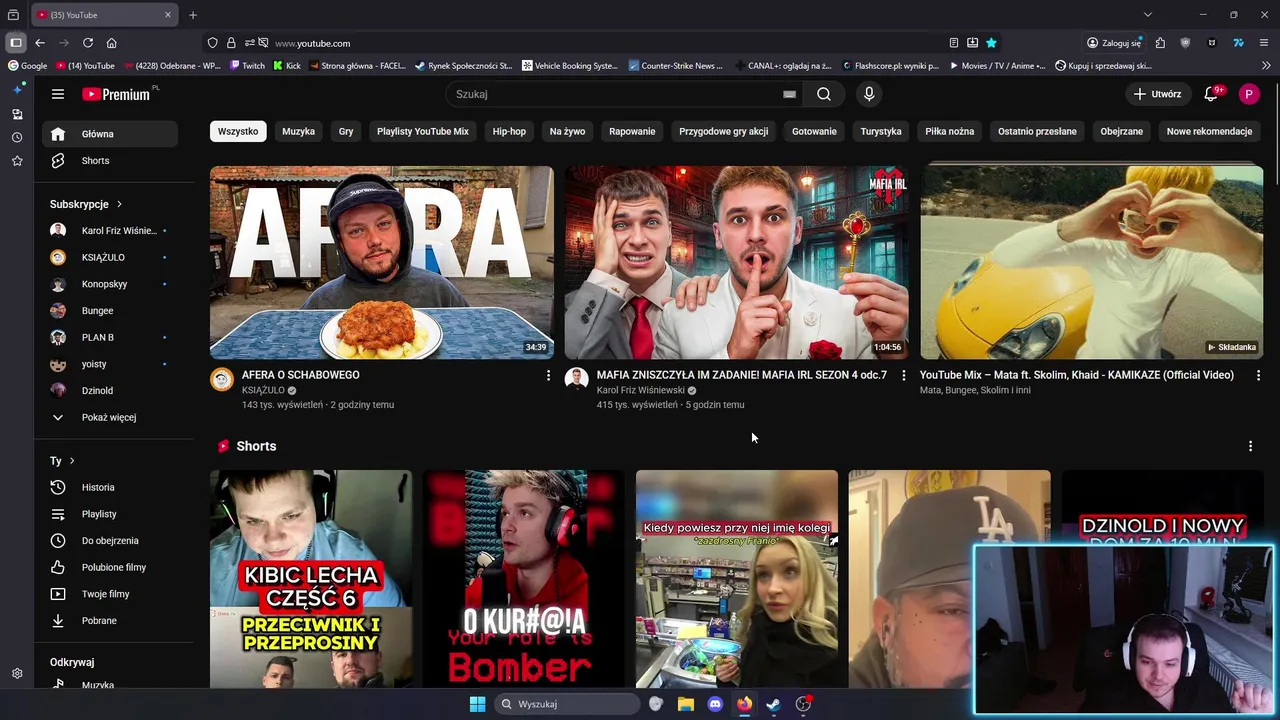Click the KSIĄŻULO channel avatar under the video
Screen dimensions: 1280x720
coord(222,379)
